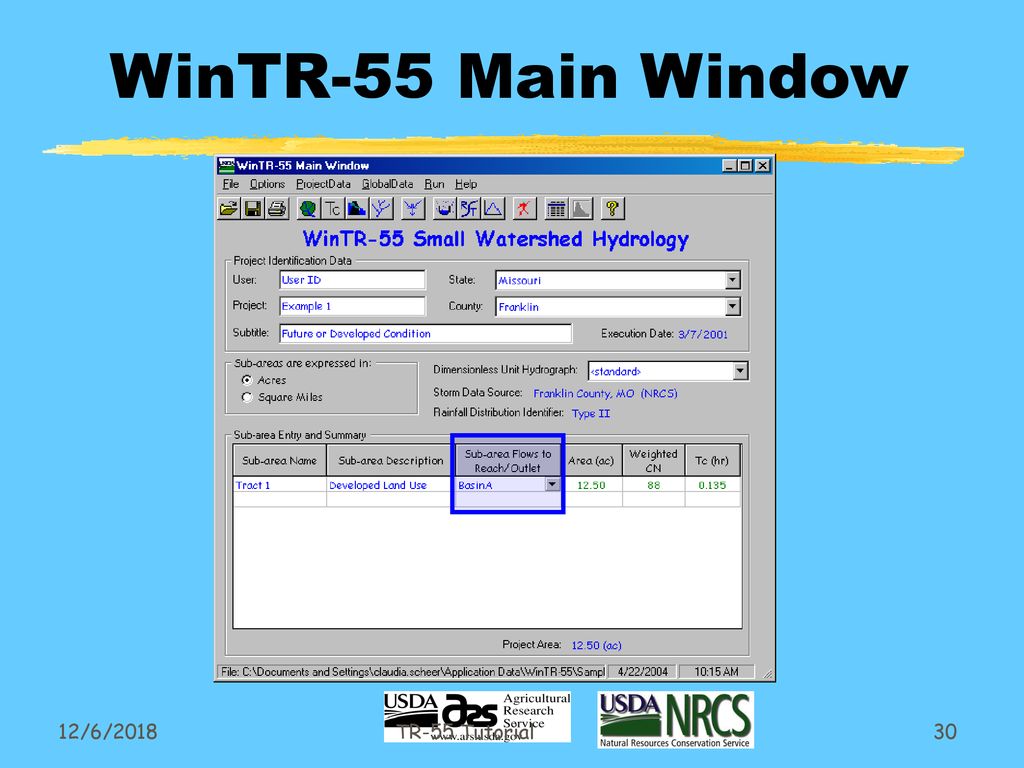The height and width of the screenshot is (768, 1024).
Task: Click the RfT rainfall distribution icon
Action: pyautogui.click(x=468, y=209)
